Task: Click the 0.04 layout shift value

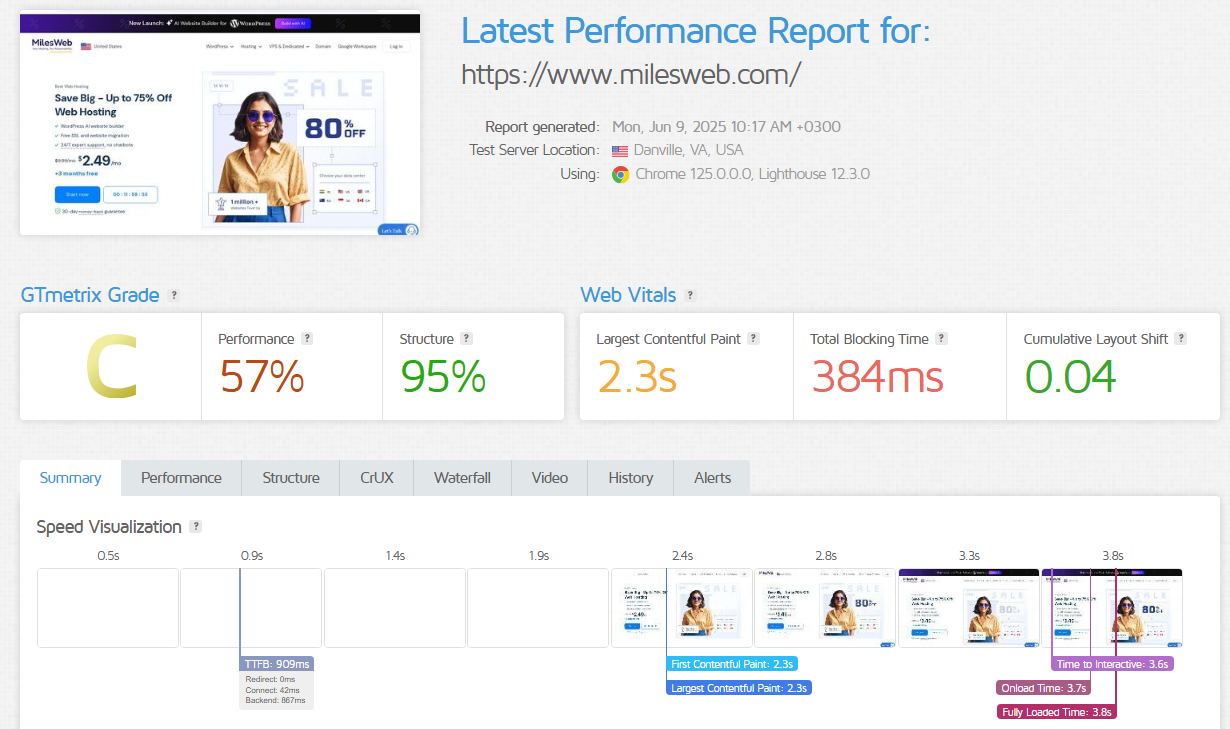Action: tap(1070, 376)
